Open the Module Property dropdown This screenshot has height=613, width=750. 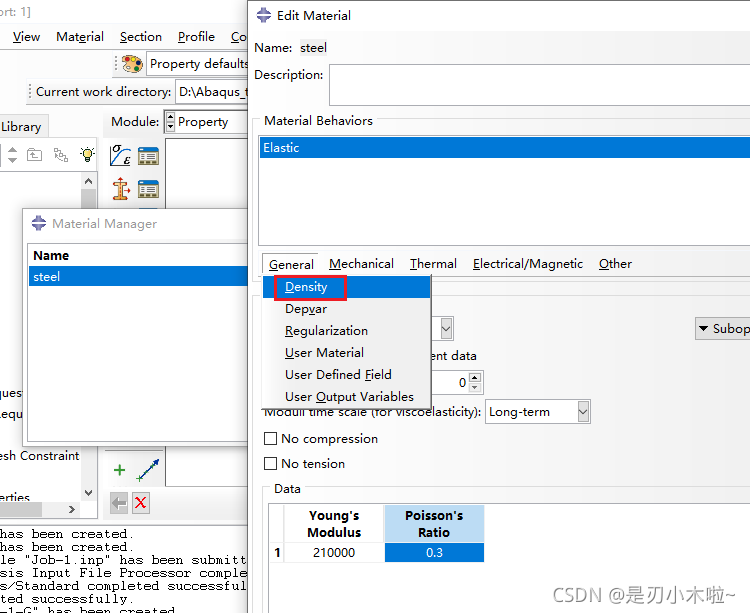[x=206, y=122]
